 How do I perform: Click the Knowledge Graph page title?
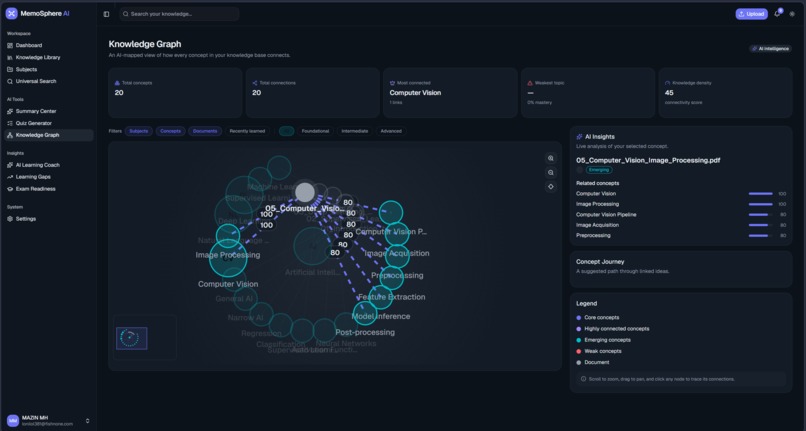pyautogui.click(x=144, y=44)
